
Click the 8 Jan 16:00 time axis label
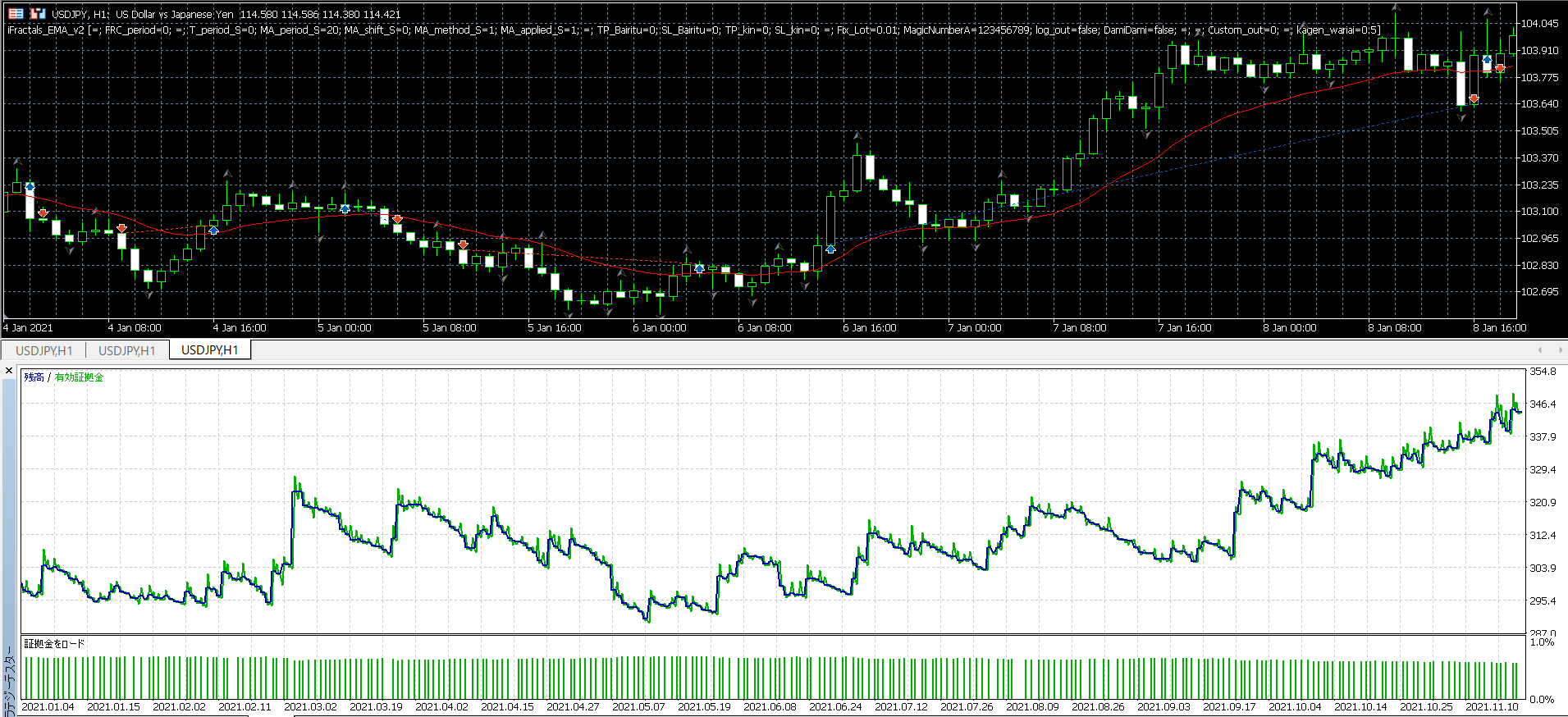coord(1500,328)
